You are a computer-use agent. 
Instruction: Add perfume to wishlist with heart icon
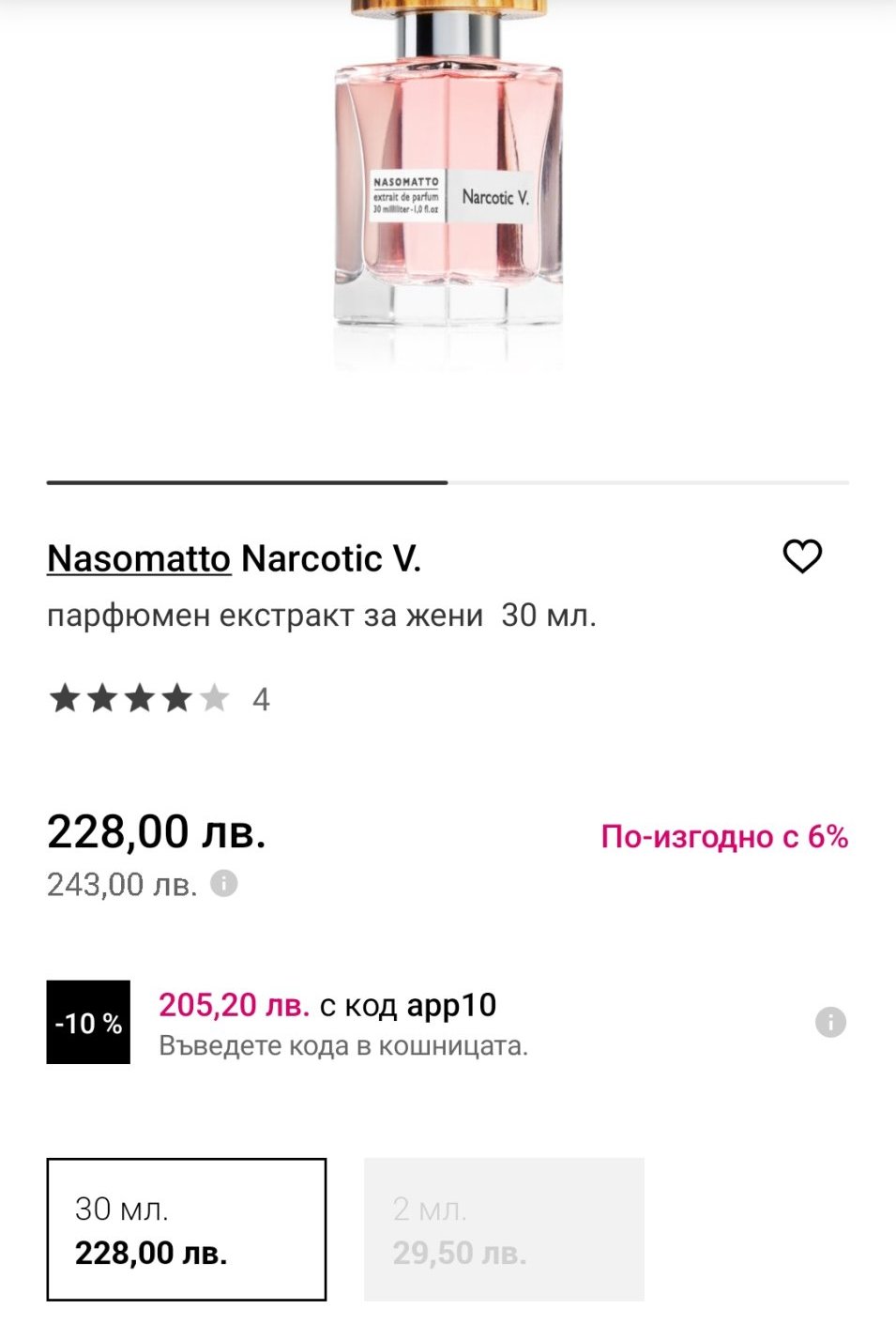click(802, 556)
